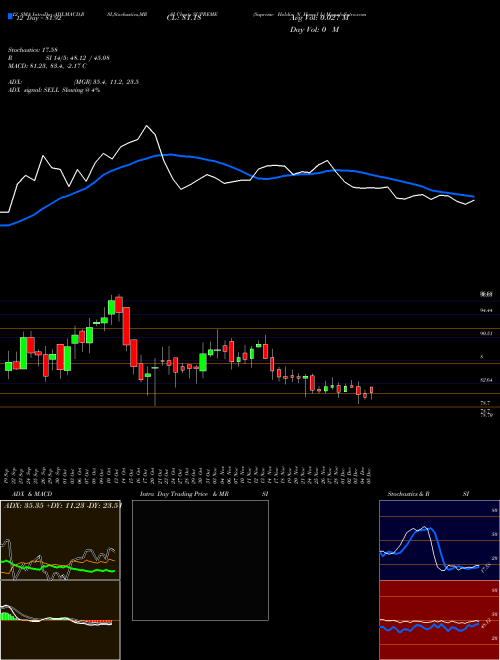
Task: Click the 82.64 price axis label
Action: (x=487, y=380)
